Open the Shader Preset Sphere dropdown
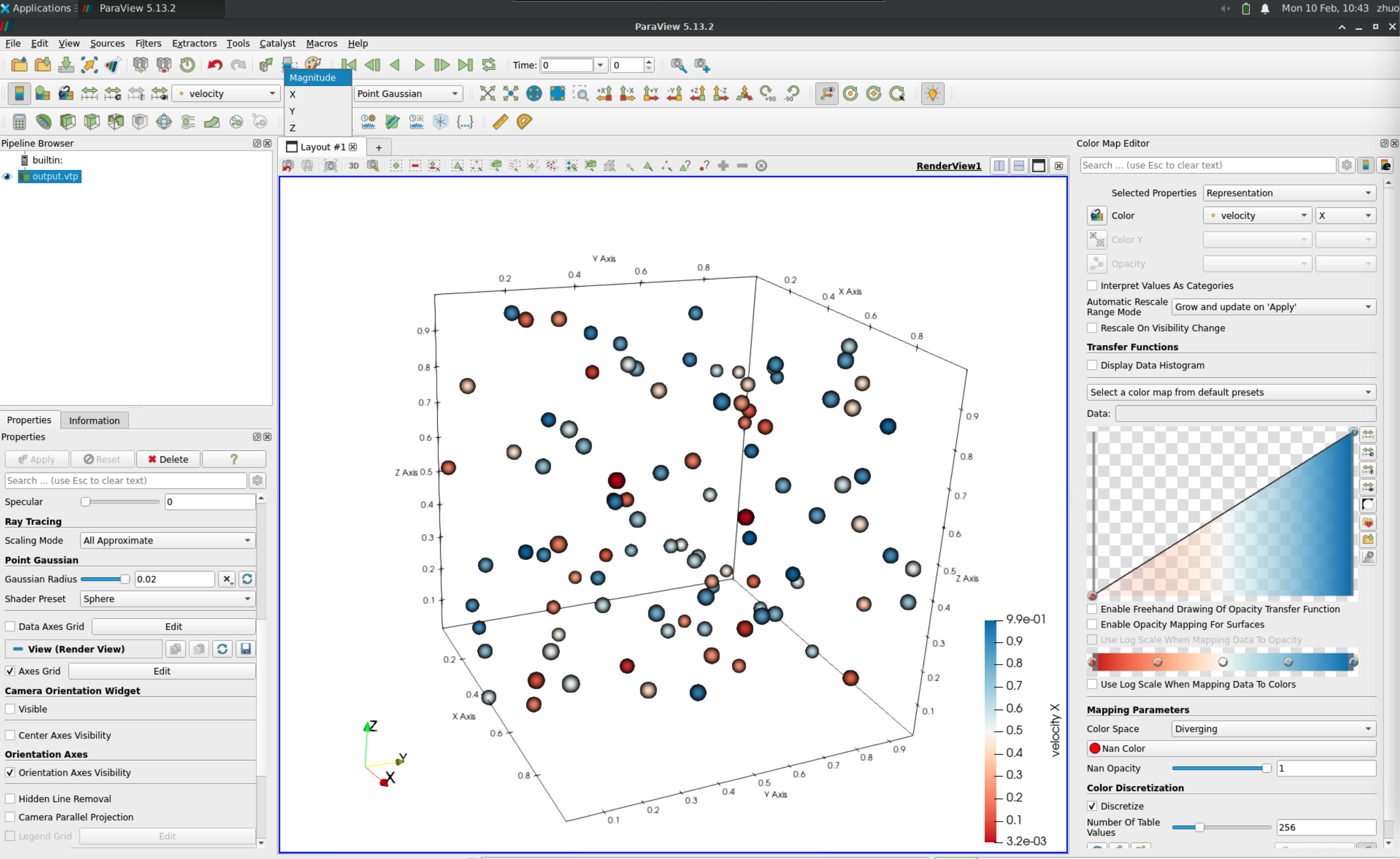Image resolution: width=1400 pixels, height=859 pixels. point(168,599)
